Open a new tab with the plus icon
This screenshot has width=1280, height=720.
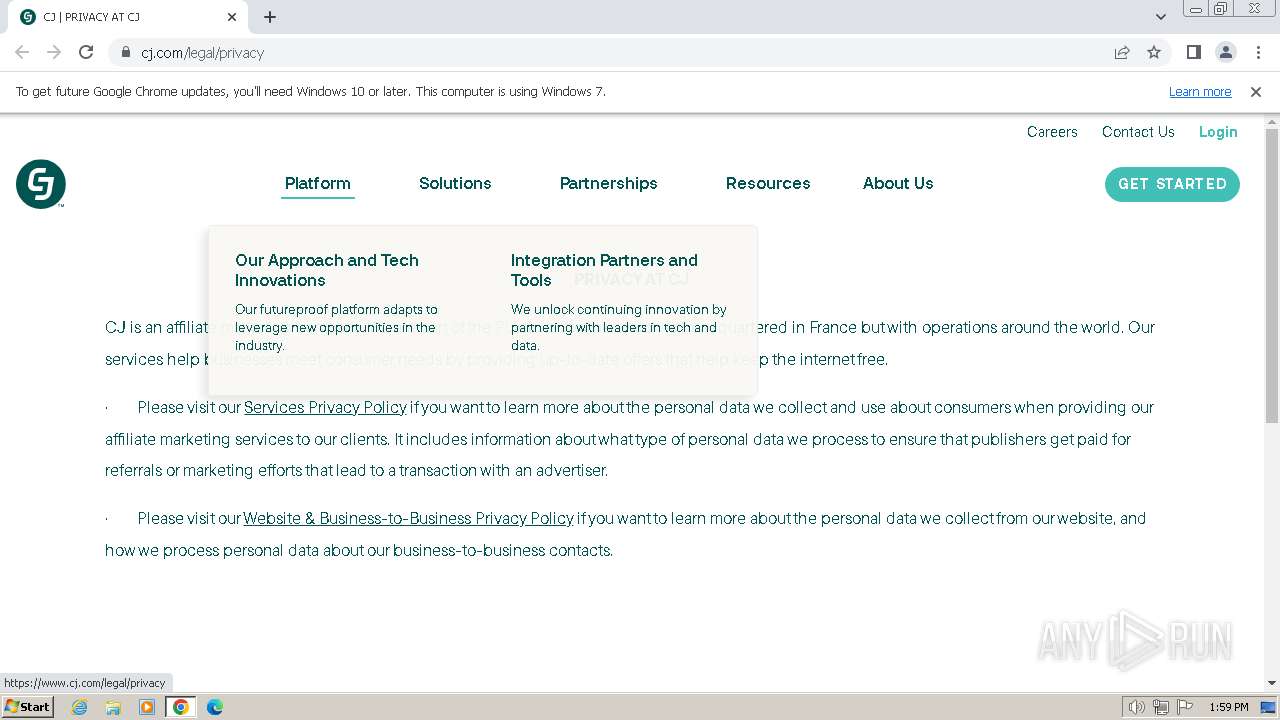tap(270, 17)
